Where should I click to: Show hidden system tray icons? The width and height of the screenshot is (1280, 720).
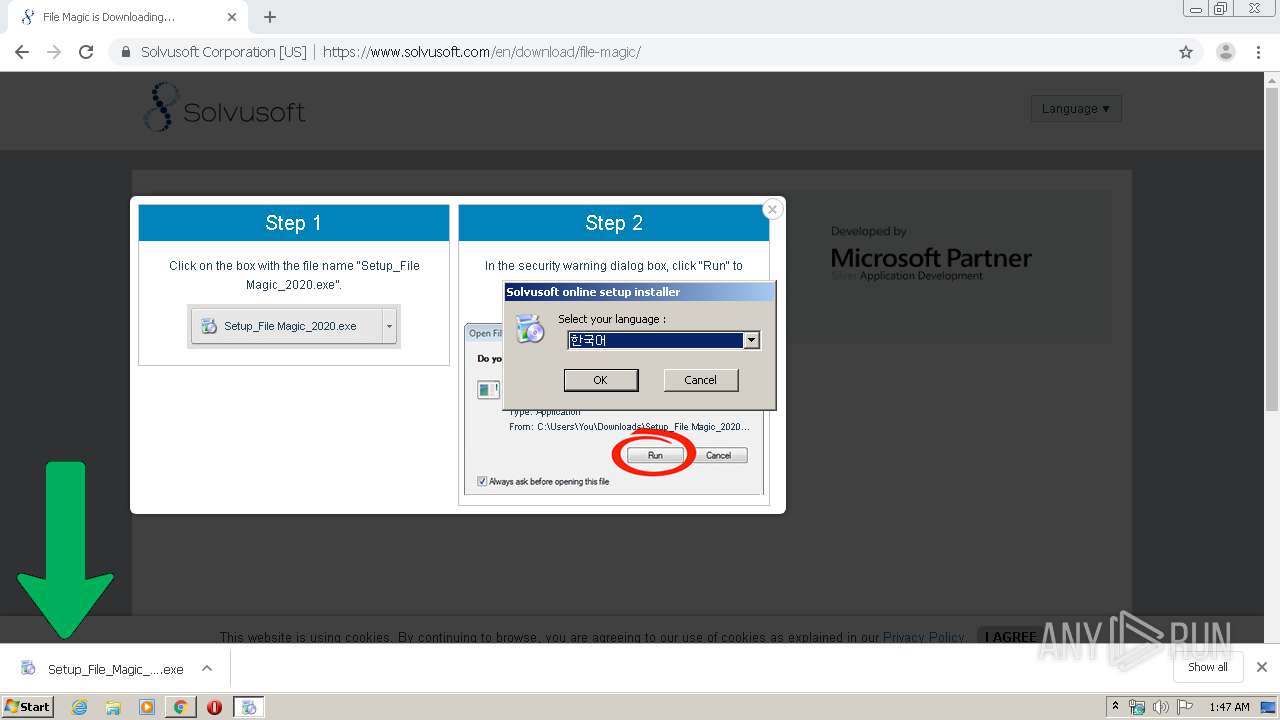tap(1115, 707)
